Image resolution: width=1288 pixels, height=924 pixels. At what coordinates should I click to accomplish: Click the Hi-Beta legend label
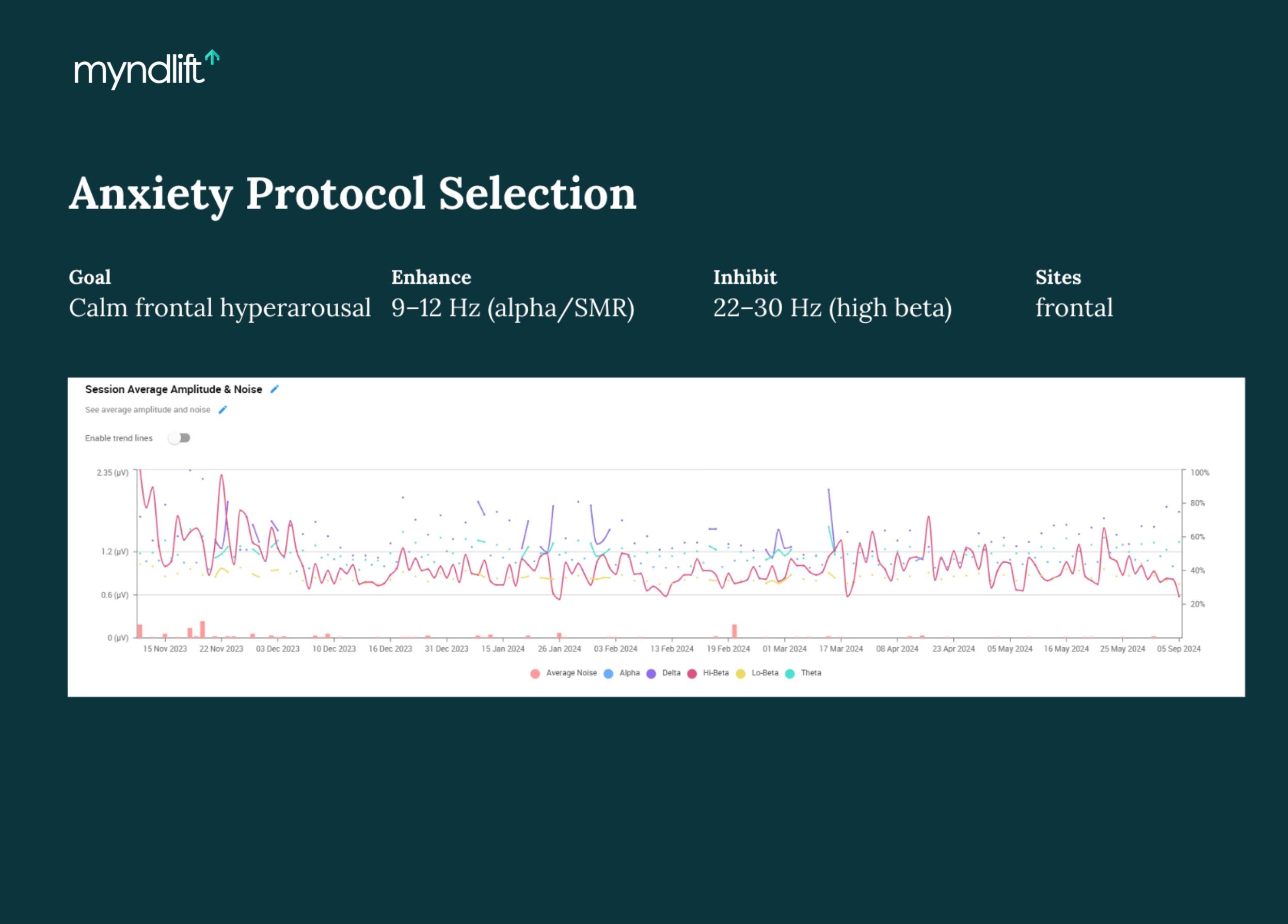point(717,673)
